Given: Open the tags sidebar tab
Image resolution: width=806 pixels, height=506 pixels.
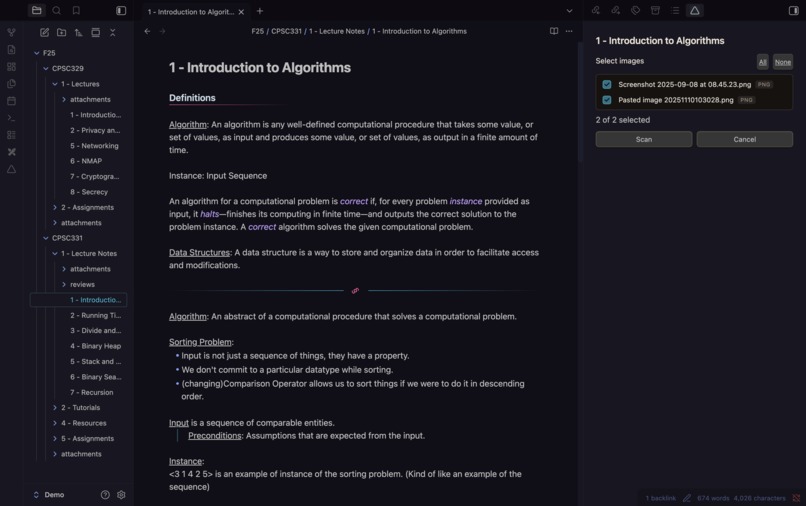Looking at the screenshot, I should [x=635, y=10].
